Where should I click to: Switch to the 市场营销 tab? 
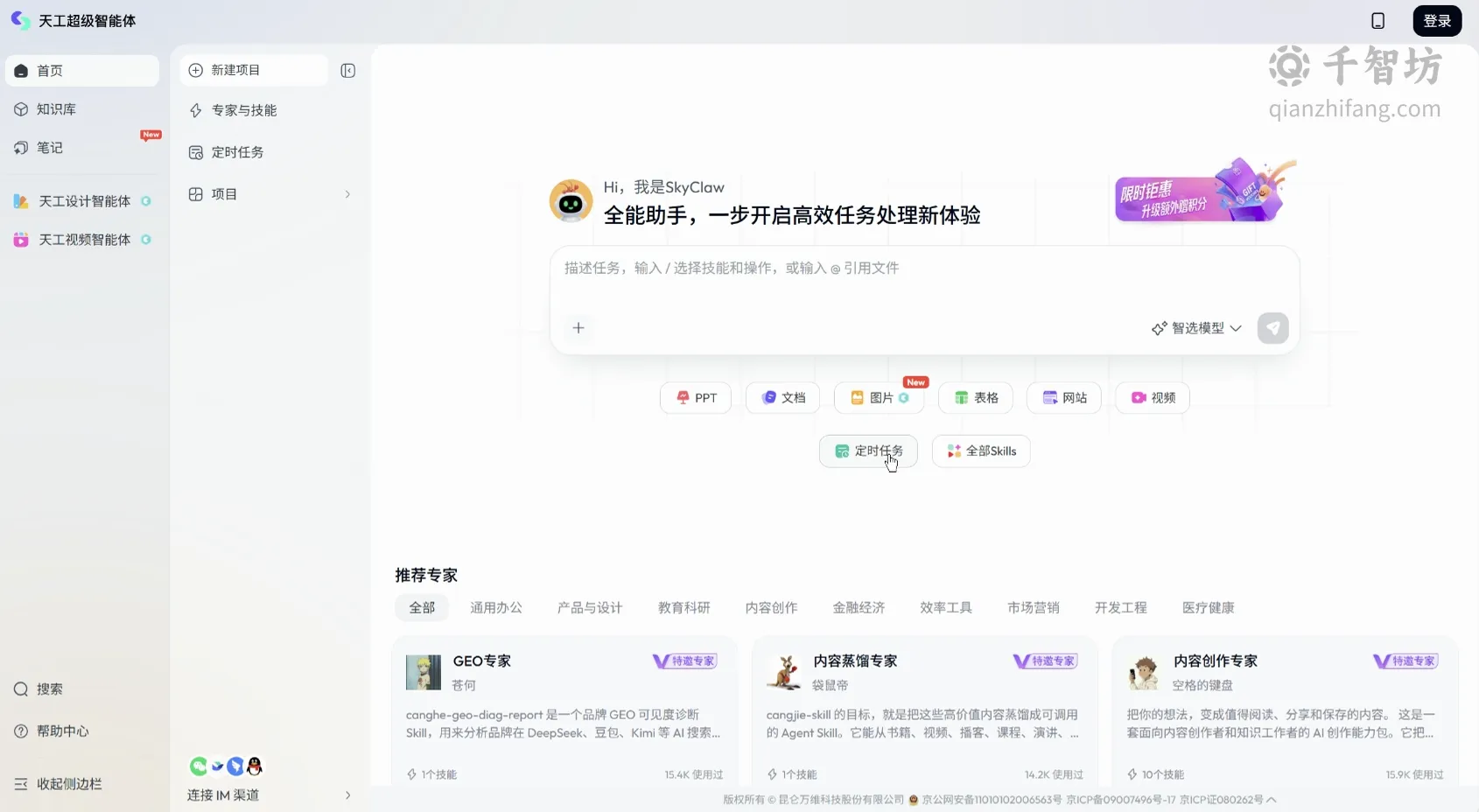click(1034, 608)
